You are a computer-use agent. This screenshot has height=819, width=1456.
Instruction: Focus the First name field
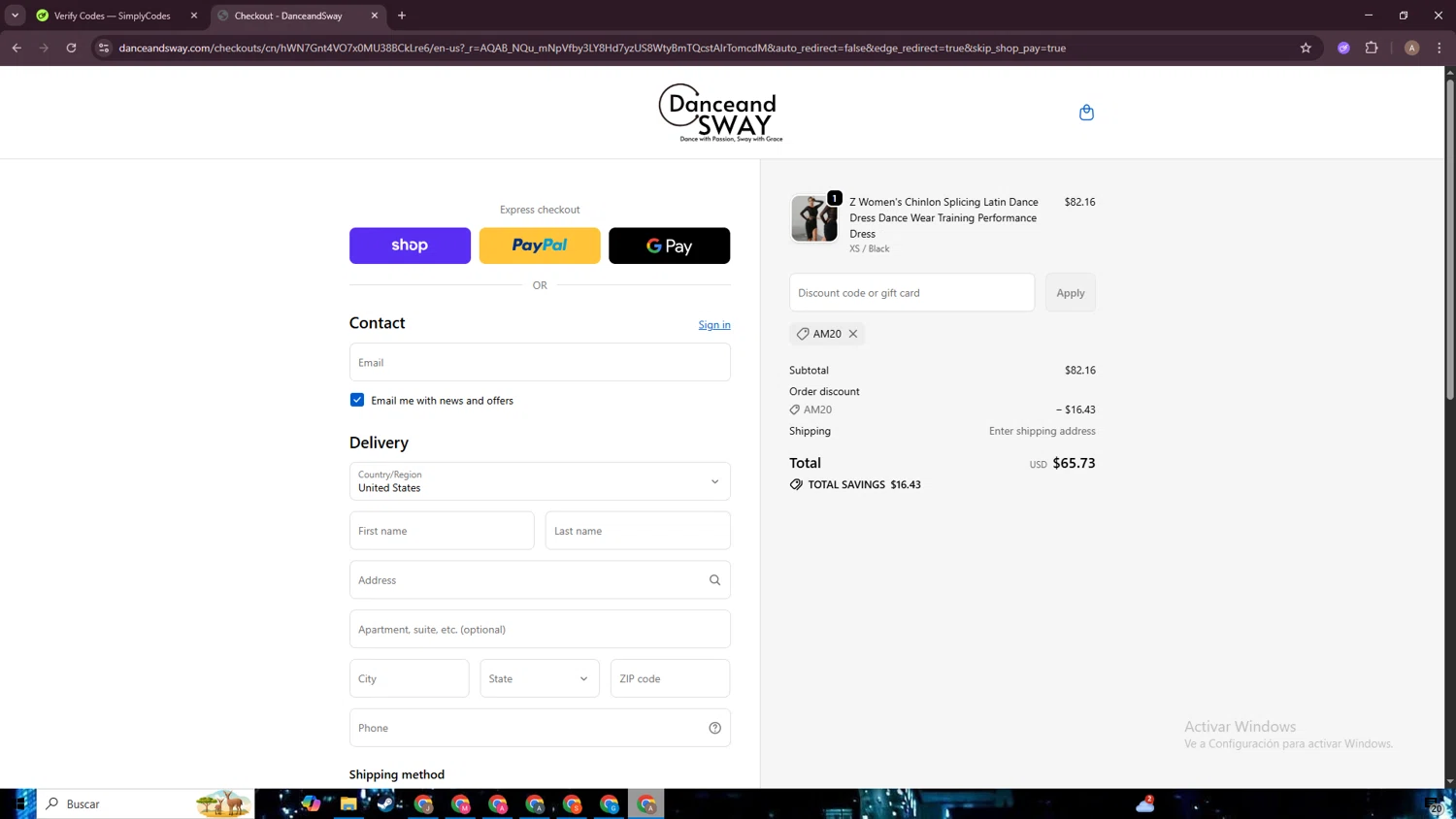click(x=442, y=531)
